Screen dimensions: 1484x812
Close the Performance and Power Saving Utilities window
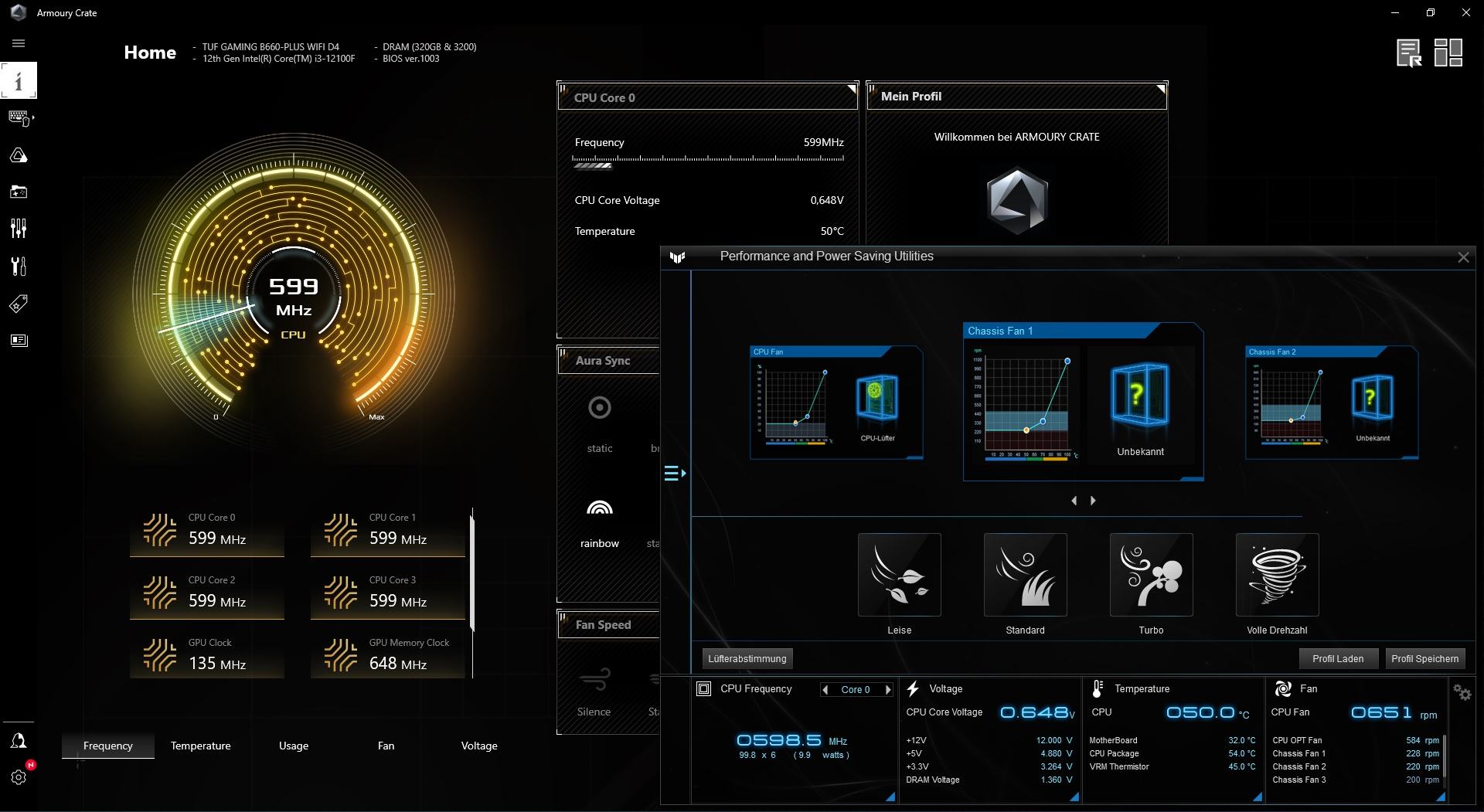point(1463,257)
